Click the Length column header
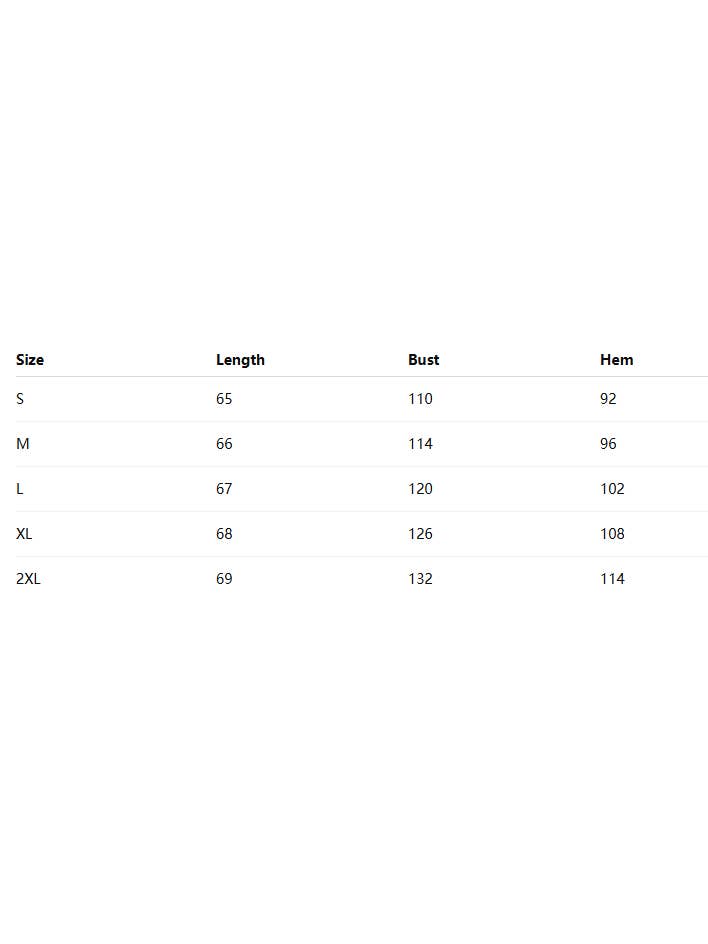The height and width of the screenshot is (944, 708). (240, 360)
